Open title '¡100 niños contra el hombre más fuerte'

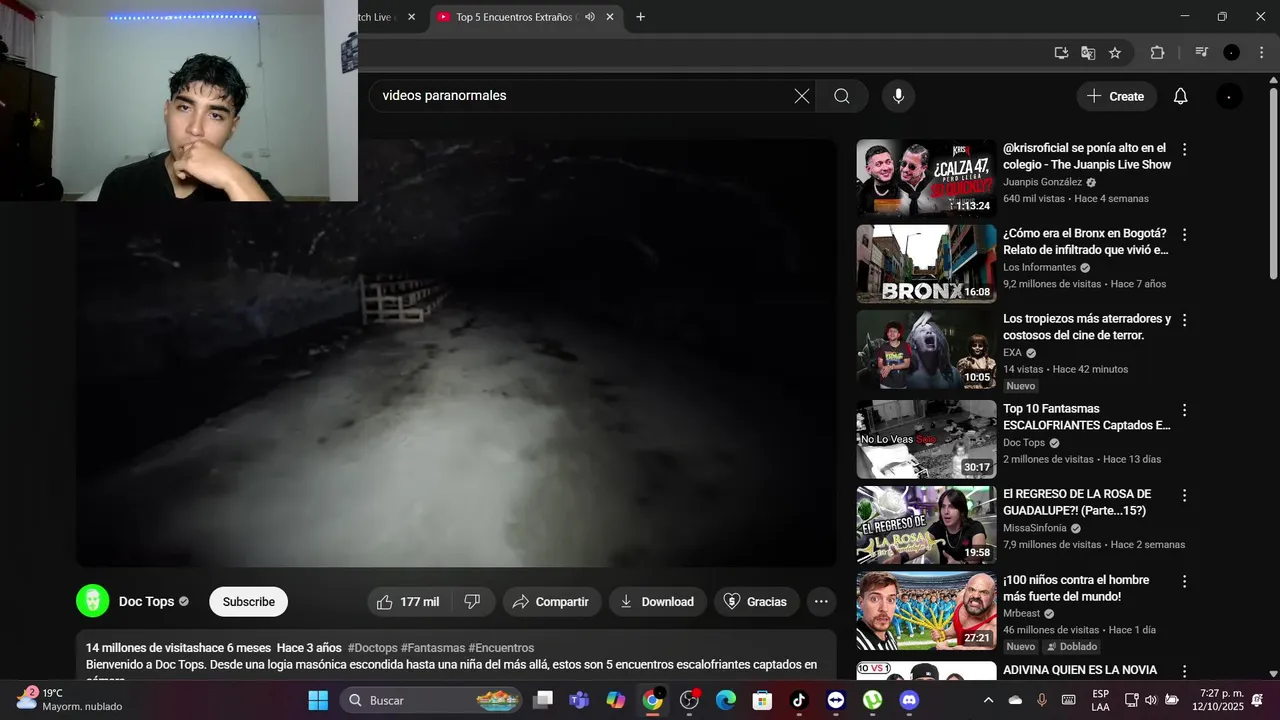(1076, 588)
